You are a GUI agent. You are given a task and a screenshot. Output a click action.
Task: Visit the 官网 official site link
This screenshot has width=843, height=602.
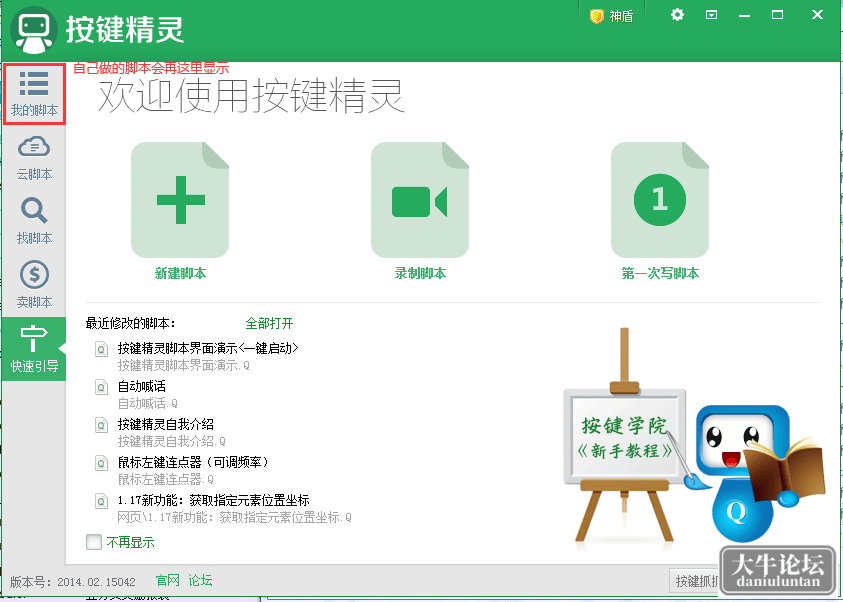[x=167, y=580]
